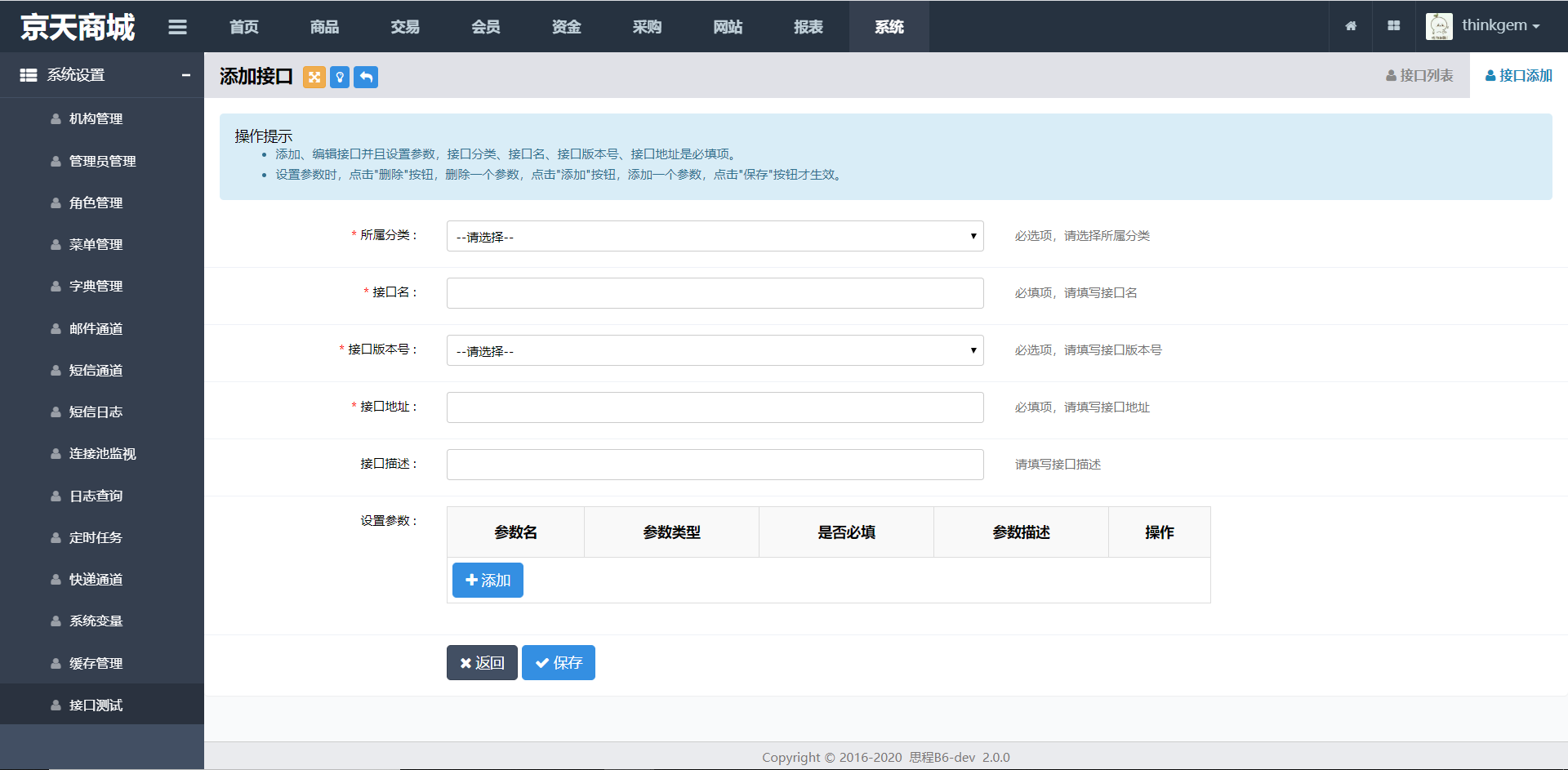Focus the 接口地址 input field

tap(715, 407)
